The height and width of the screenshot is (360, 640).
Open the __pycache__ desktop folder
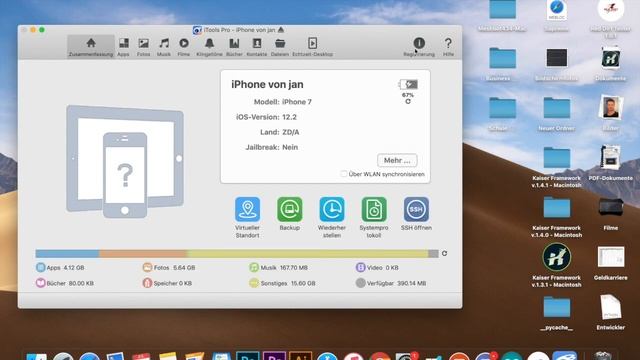(x=557, y=308)
